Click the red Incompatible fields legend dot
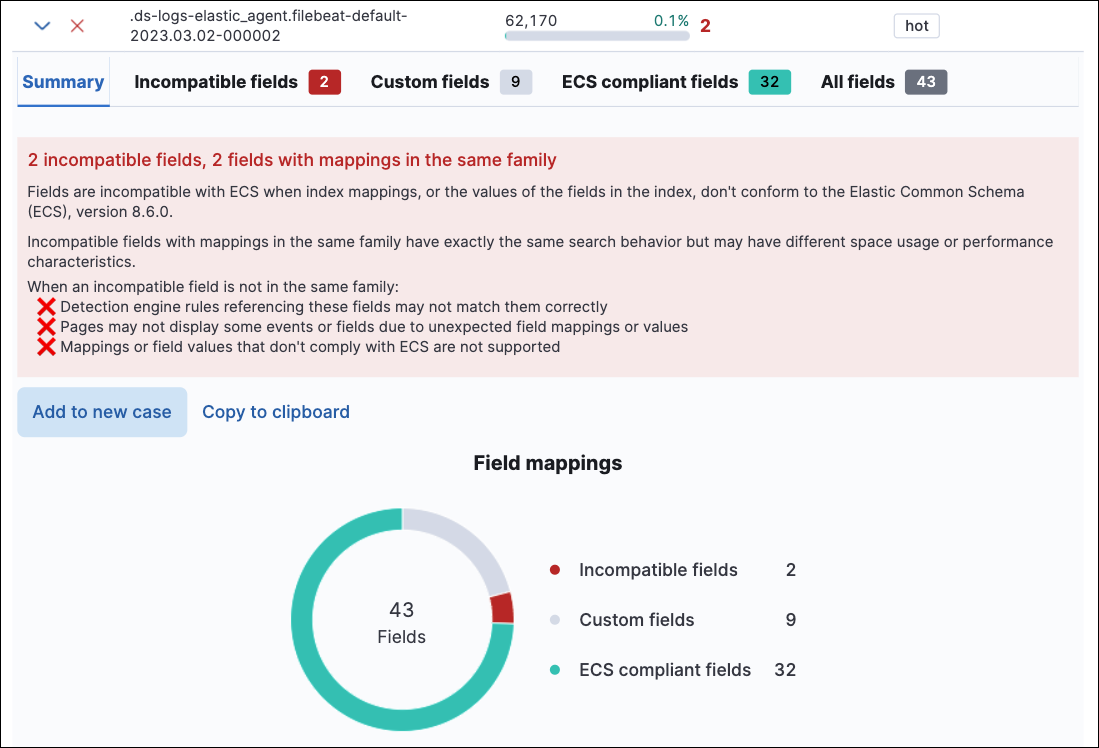The height and width of the screenshot is (748, 1099). [x=555, y=570]
